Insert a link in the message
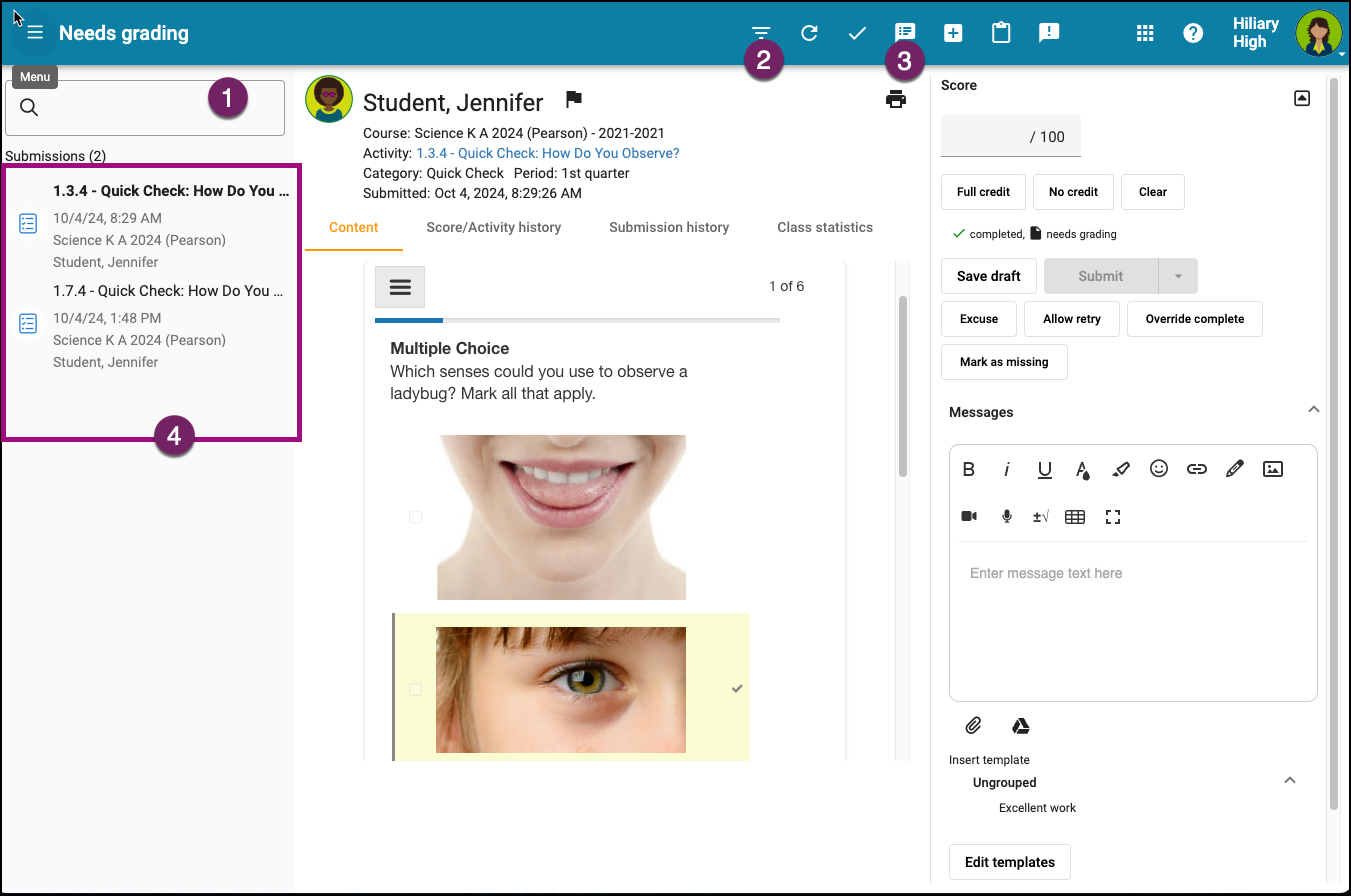Image resolution: width=1351 pixels, height=896 pixels. [x=1197, y=469]
